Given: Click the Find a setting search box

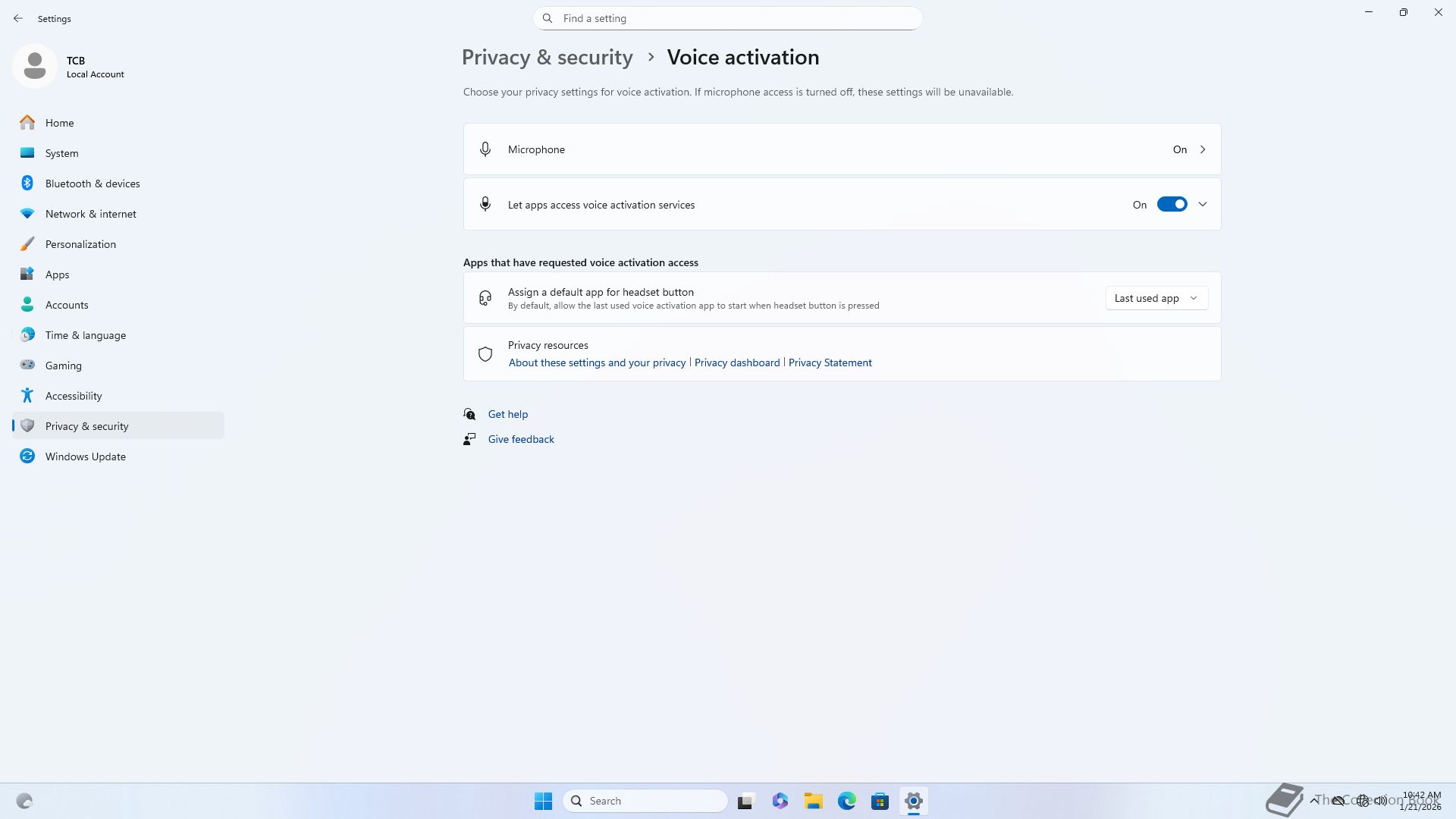Looking at the screenshot, I should click(x=728, y=18).
